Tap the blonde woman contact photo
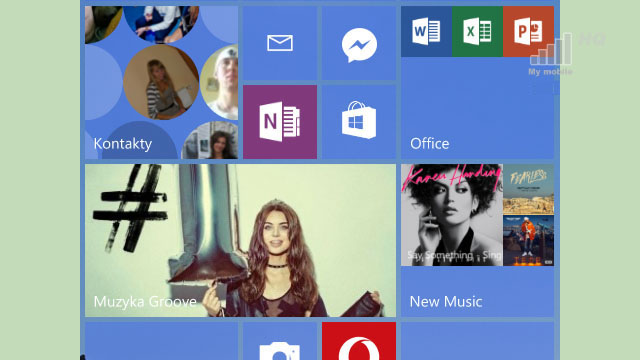Image resolution: width=640 pixels, height=360 pixels. (x=161, y=82)
